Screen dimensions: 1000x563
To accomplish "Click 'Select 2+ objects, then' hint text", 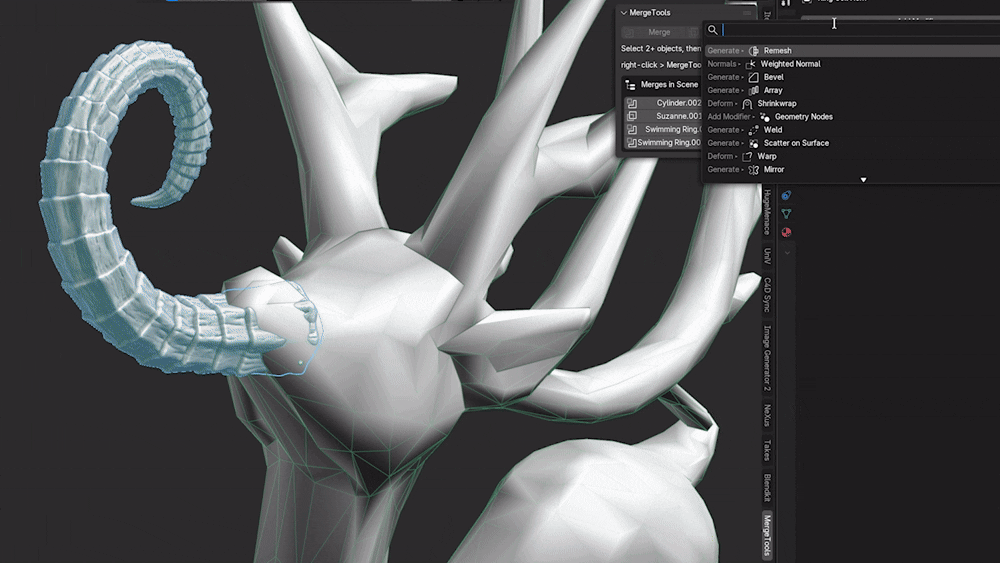I will click(x=661, y=48).
